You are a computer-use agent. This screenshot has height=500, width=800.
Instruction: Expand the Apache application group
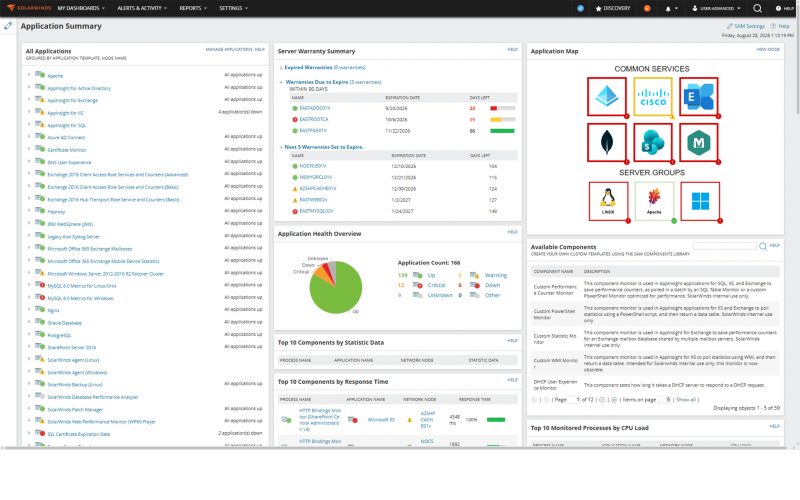coord(29,74)
